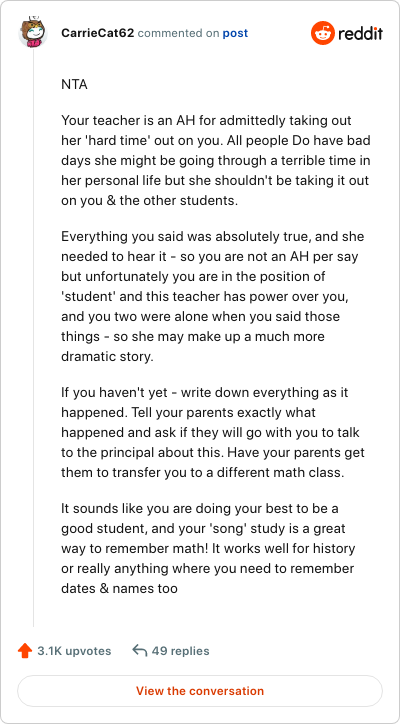Viewport: 400px width, 724px height.
Task: Click the 'View the conversation' button
Action: 200,691
